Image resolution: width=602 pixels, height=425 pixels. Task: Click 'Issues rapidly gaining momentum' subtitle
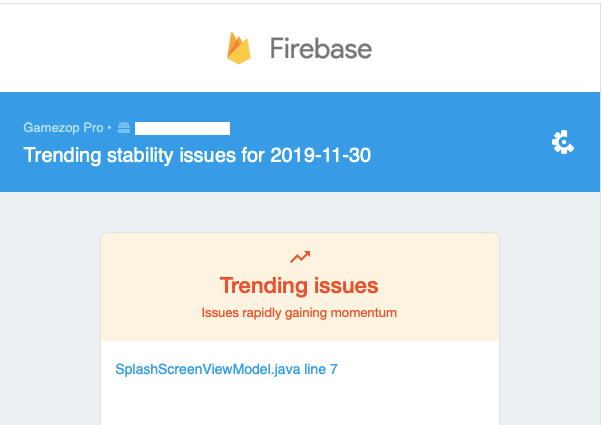[x=299, y=313]
